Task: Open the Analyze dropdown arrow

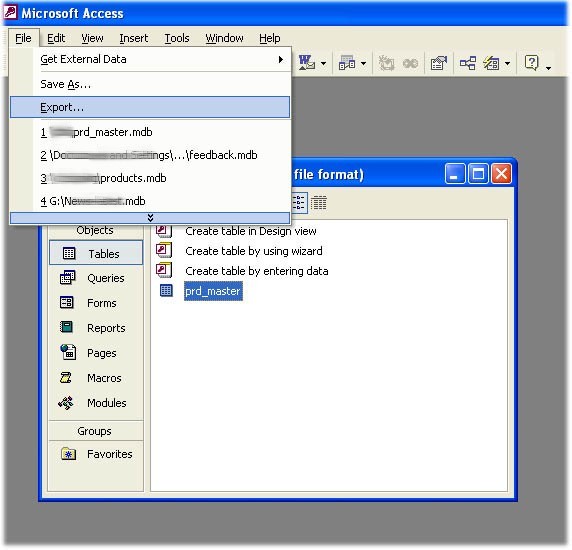Action: click(364, 63)
